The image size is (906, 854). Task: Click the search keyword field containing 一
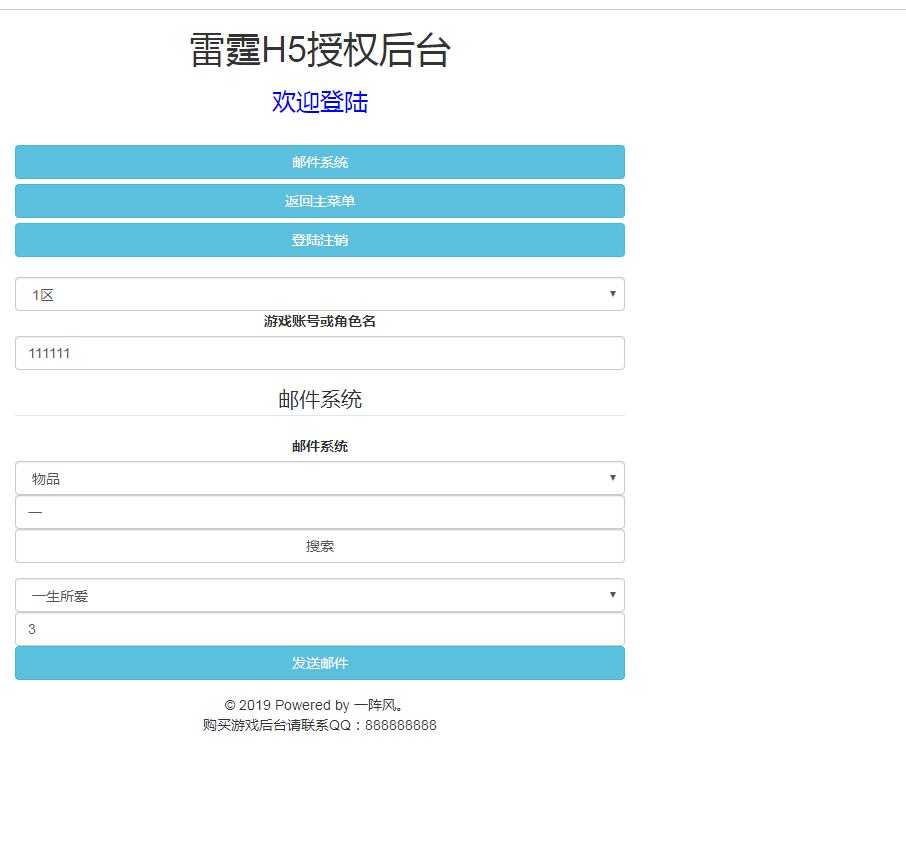pyautogui.click(x=320, y=512)
